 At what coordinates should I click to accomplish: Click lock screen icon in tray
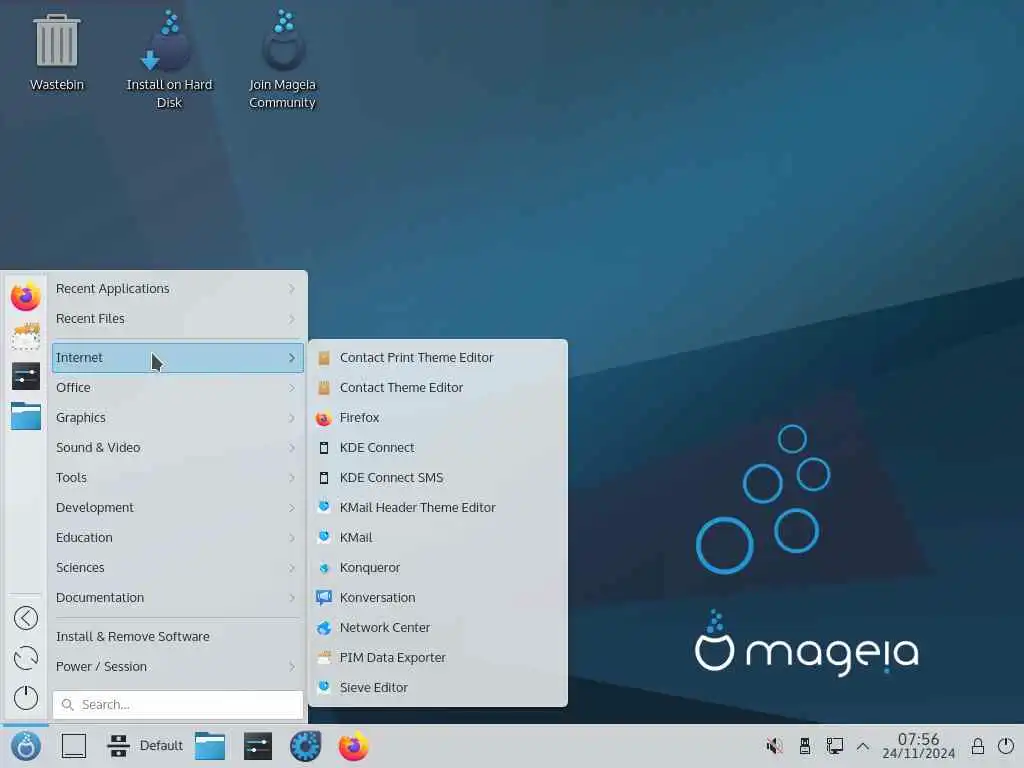[978, 746]
